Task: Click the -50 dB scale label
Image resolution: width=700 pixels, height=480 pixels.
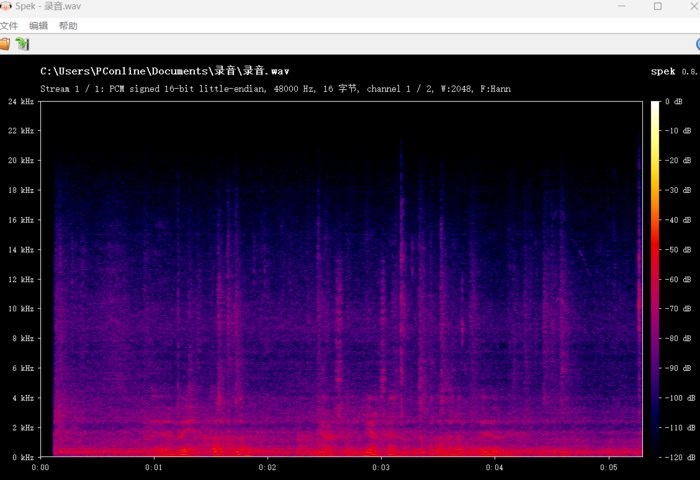Action: coord(678,250)
